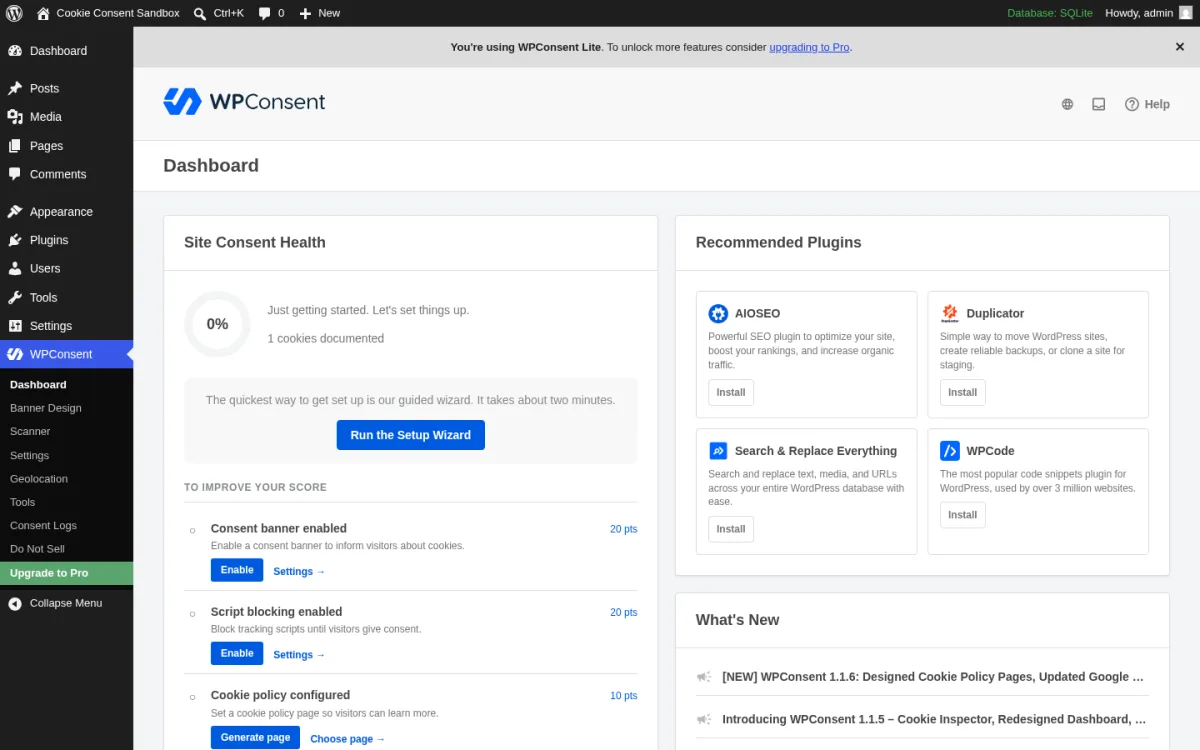The width and height of the screenshot is (1200, 750).
Task: Click the Comments icon in sidebar
Action: [x=15, y=174]
